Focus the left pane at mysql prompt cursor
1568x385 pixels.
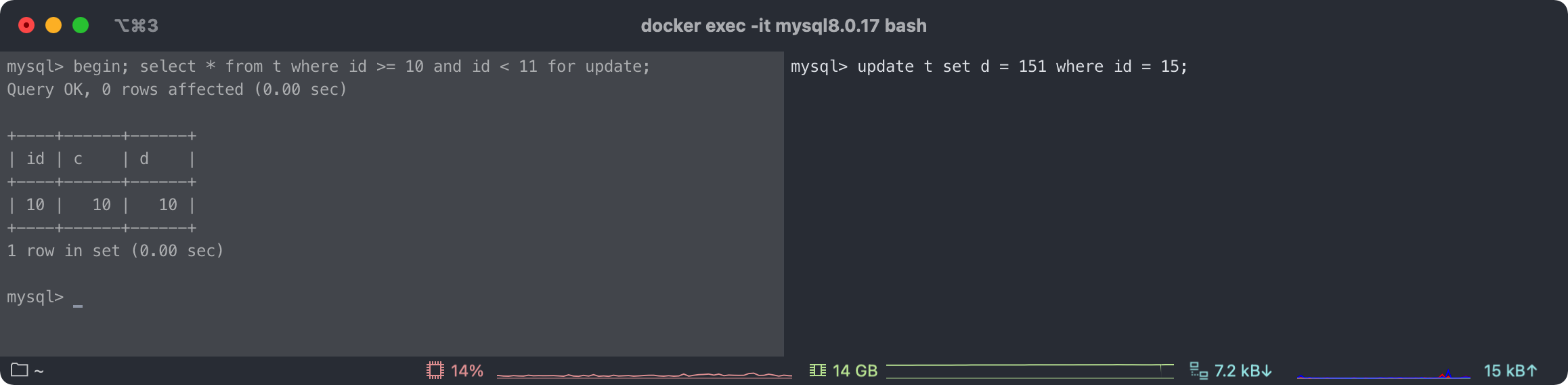tap(77, 298)
